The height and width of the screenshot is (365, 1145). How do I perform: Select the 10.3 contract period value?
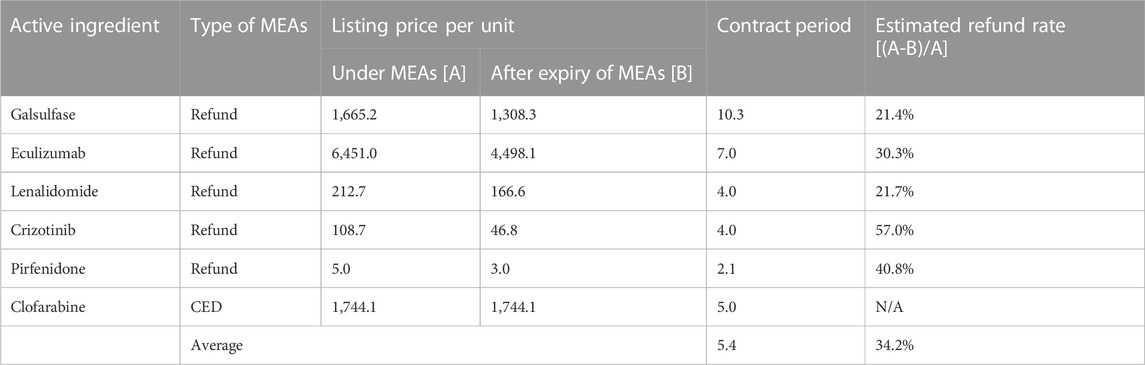point(728,116)
